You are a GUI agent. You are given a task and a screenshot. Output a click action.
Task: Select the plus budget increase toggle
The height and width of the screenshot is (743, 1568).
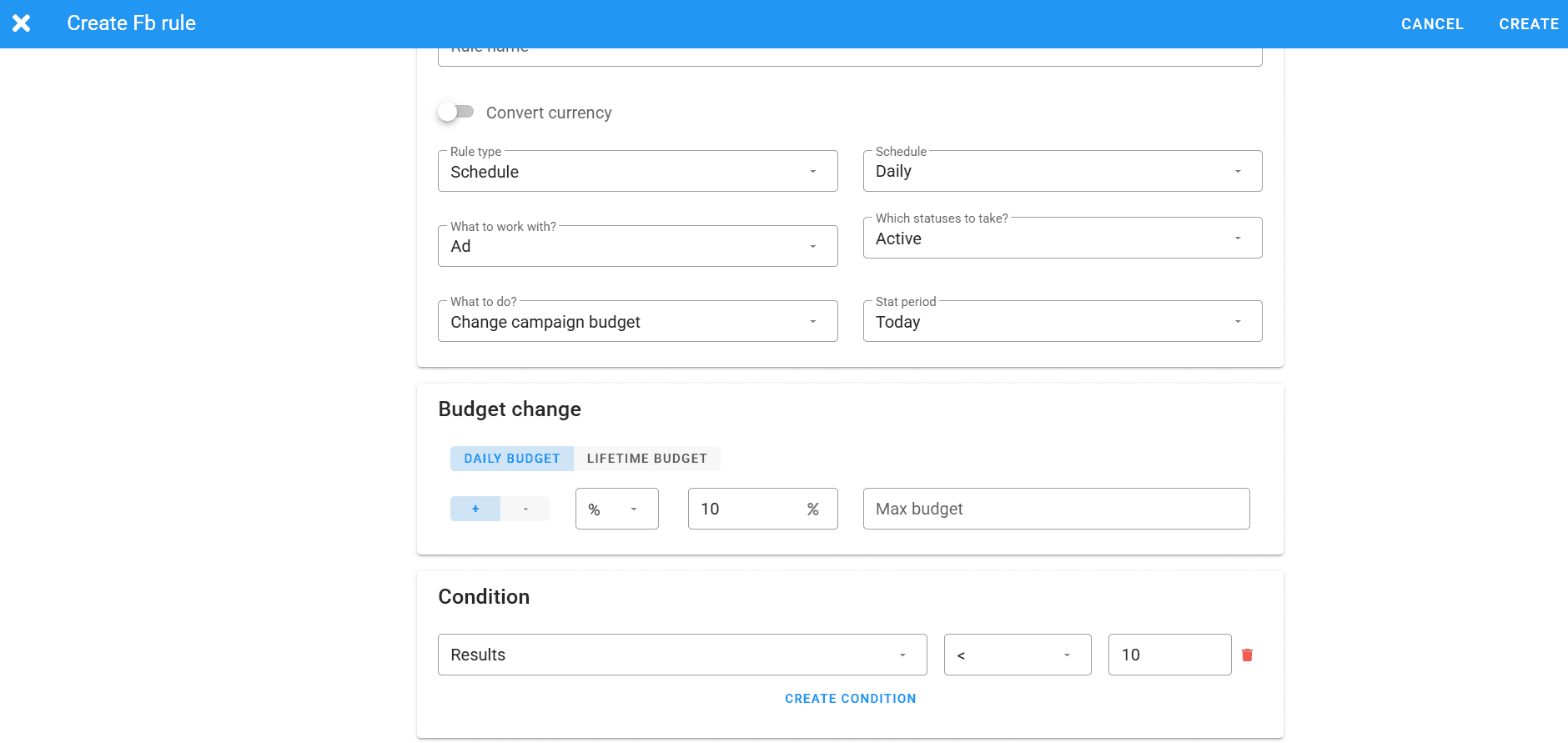point(475,509)
